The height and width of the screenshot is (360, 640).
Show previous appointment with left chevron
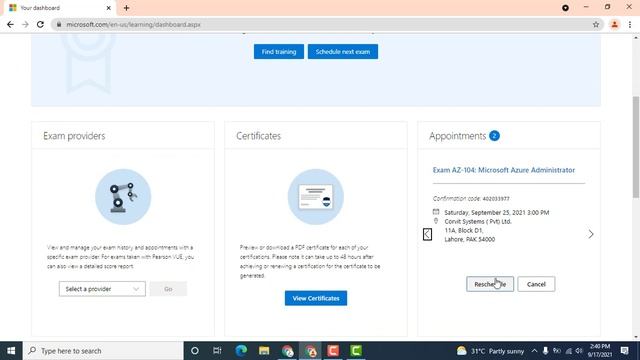tap(427, 234)
